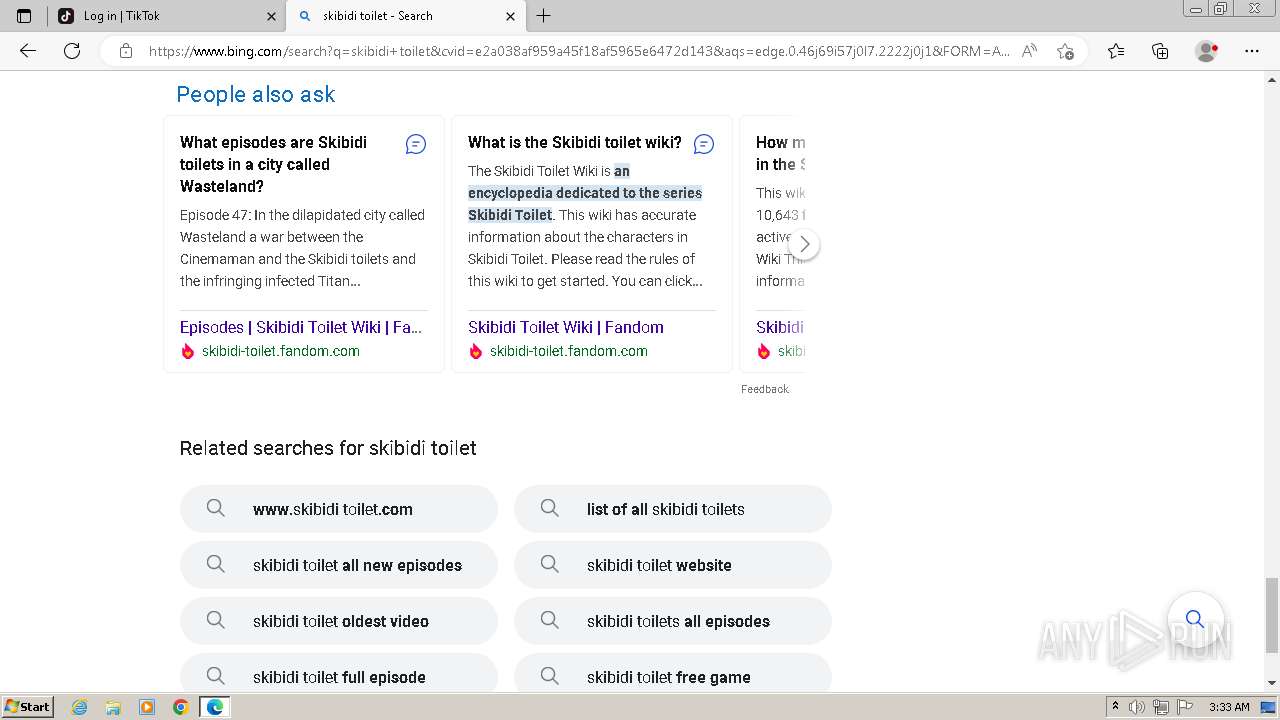Open the browser profile menu
This screenshot has width=1280, height=720.
(1207, 51)
